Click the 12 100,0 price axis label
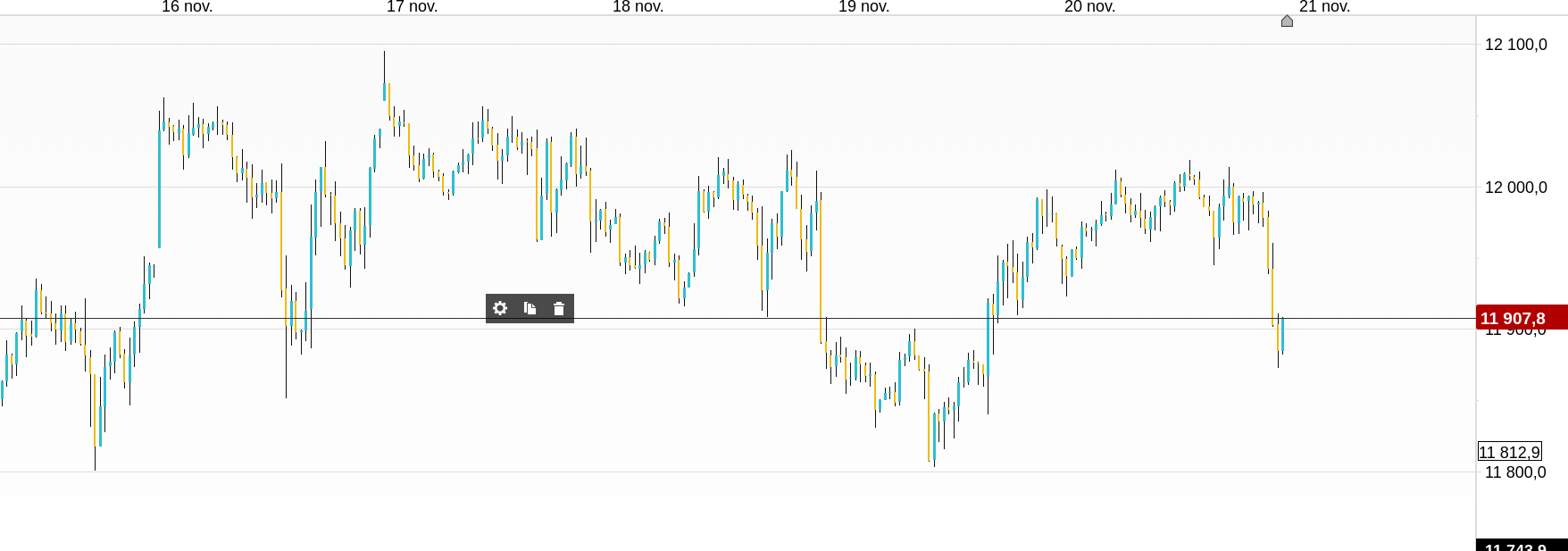The height and width of the screenshot is (551, 1568). (x=1515, y=45)
